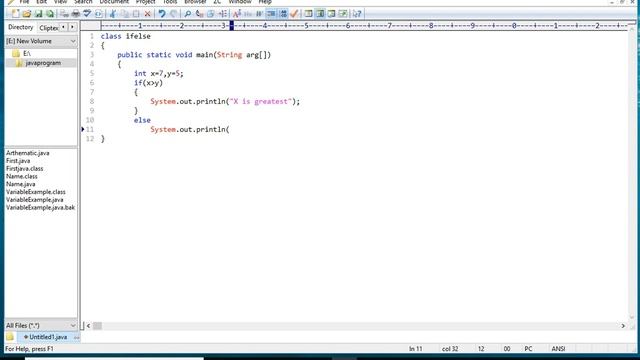Viewport: 640px width, 360px height.
Task: Select VariableExample.java.bak in file list
Action: tap(40, 207)
